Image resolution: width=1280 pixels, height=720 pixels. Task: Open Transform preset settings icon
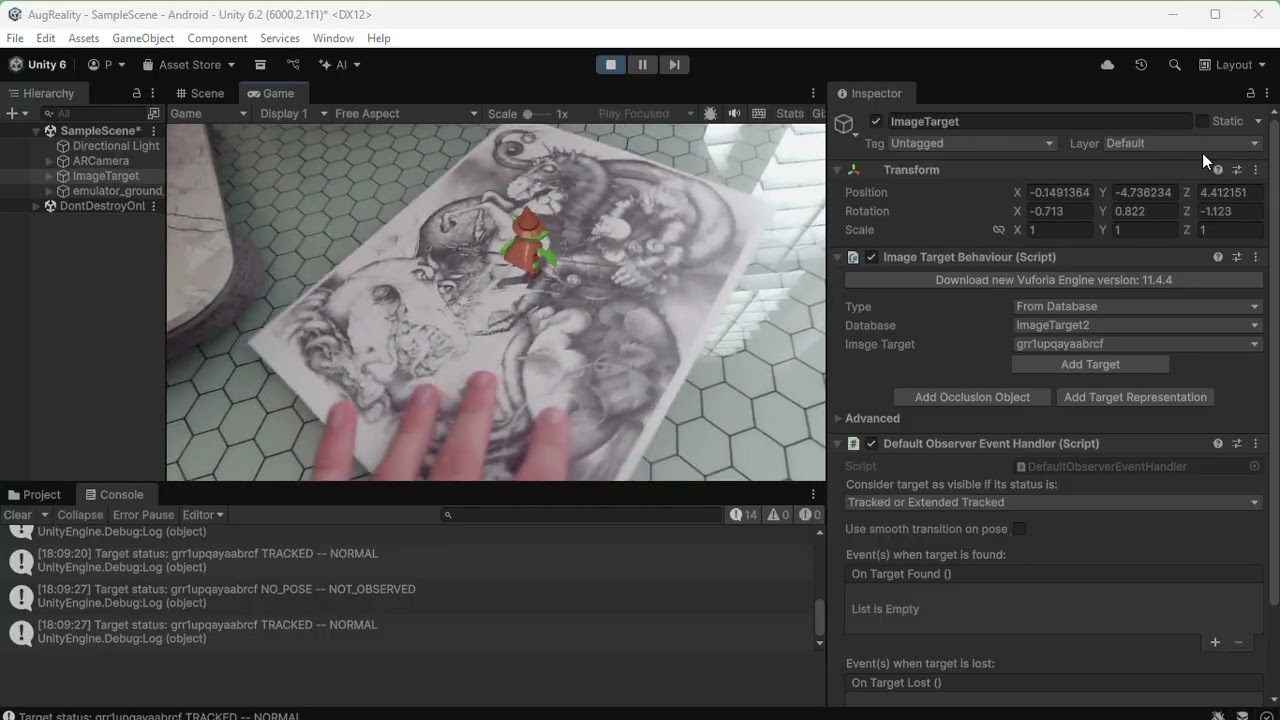[1237, 170]
